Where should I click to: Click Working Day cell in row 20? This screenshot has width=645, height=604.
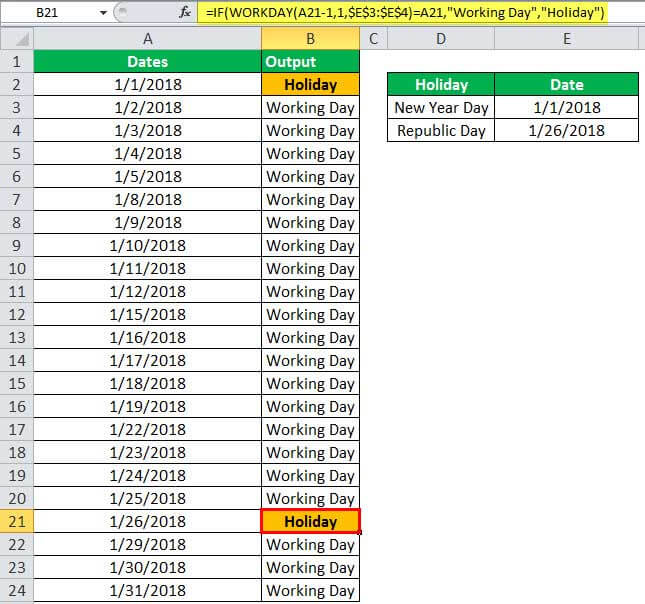pos(311,499)
